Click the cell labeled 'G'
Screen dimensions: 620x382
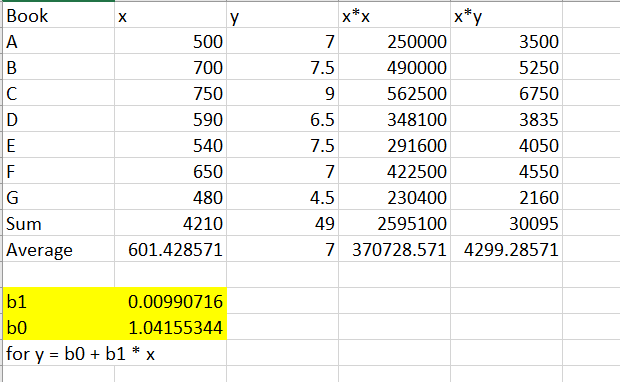coord(59,197)
